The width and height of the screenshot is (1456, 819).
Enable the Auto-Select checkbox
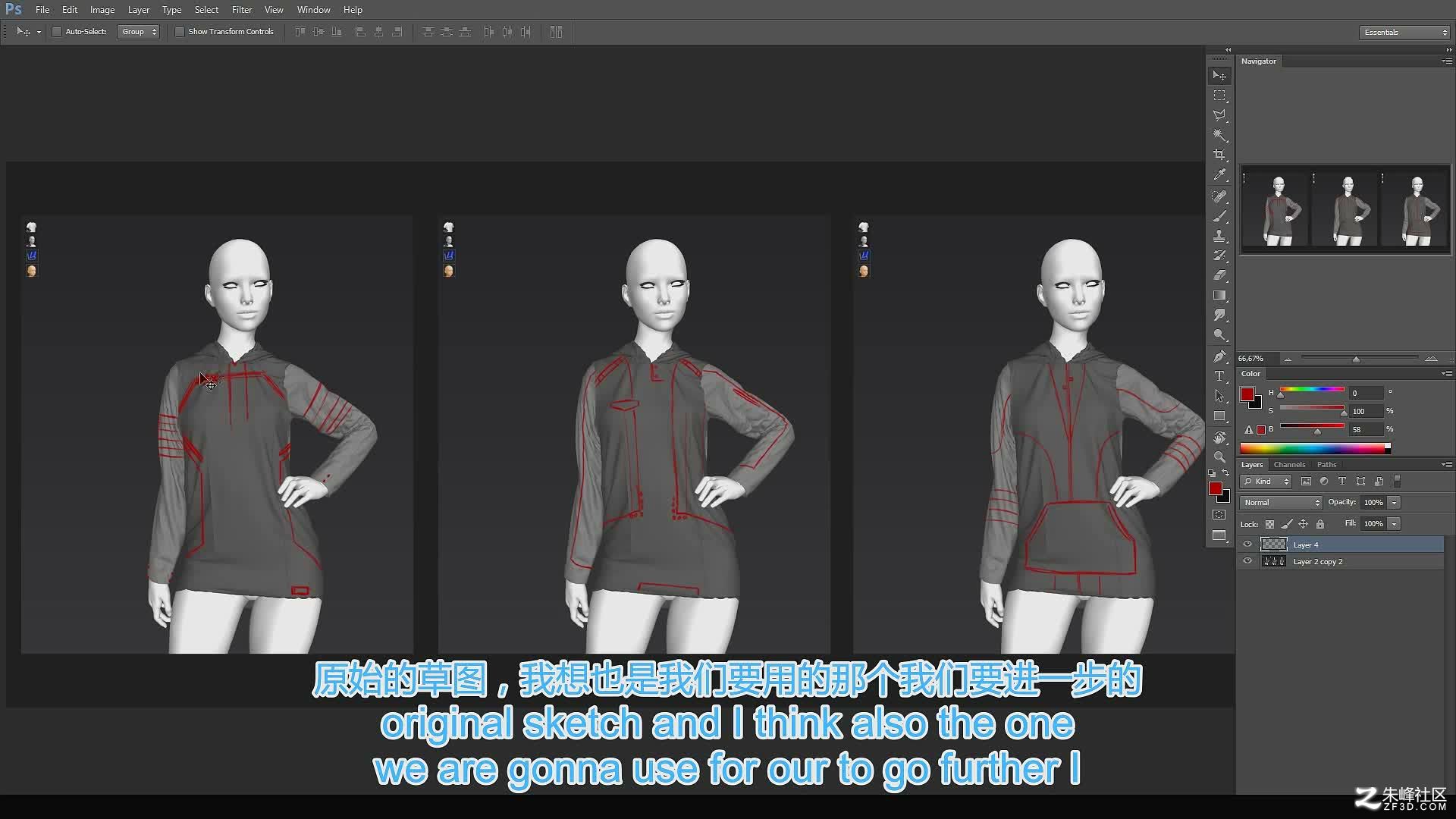(57, 32)
